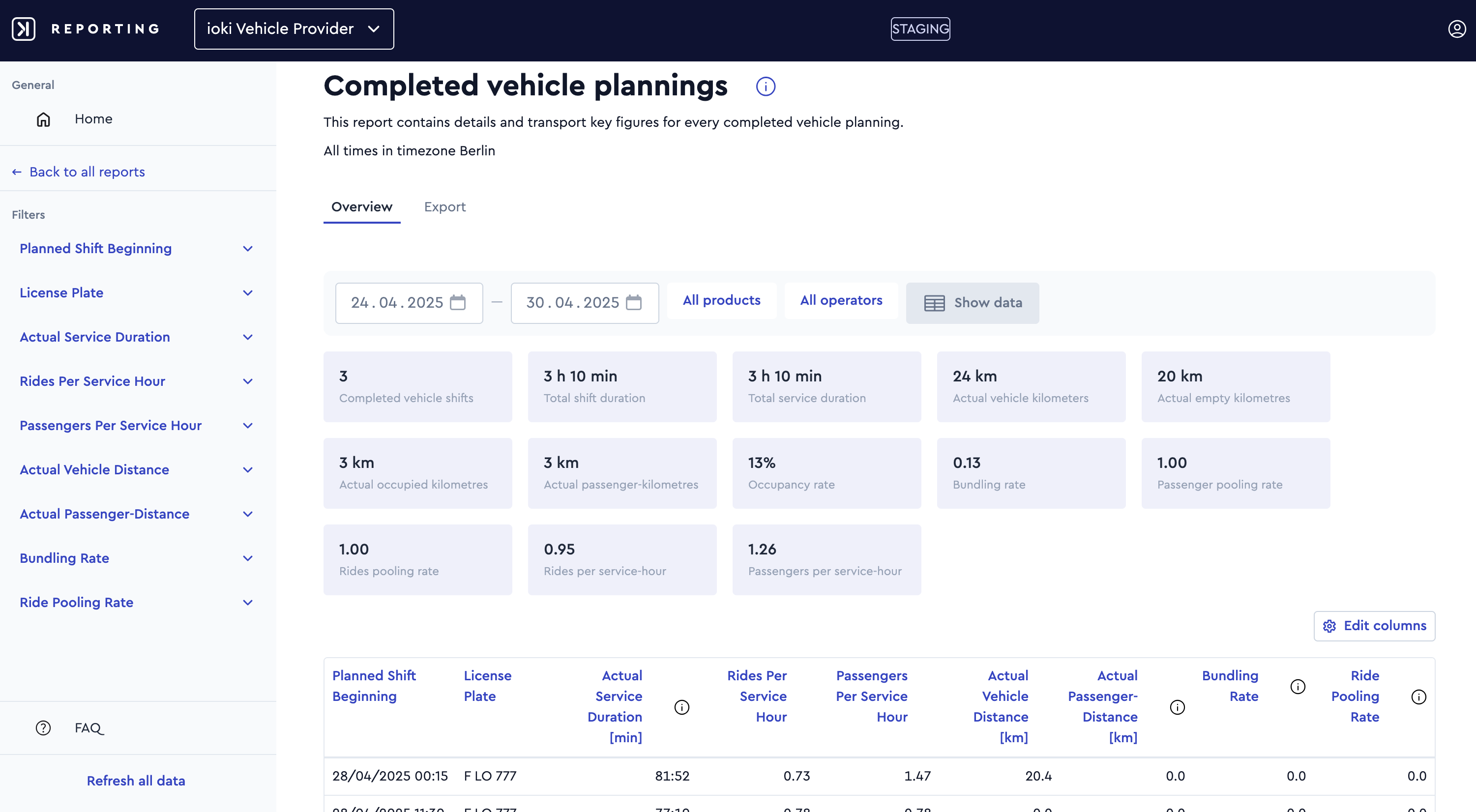The height and width of the screenshot is (812, 1476).
Task: Sort by License Plate column header
Action: (x=488, y=686)
